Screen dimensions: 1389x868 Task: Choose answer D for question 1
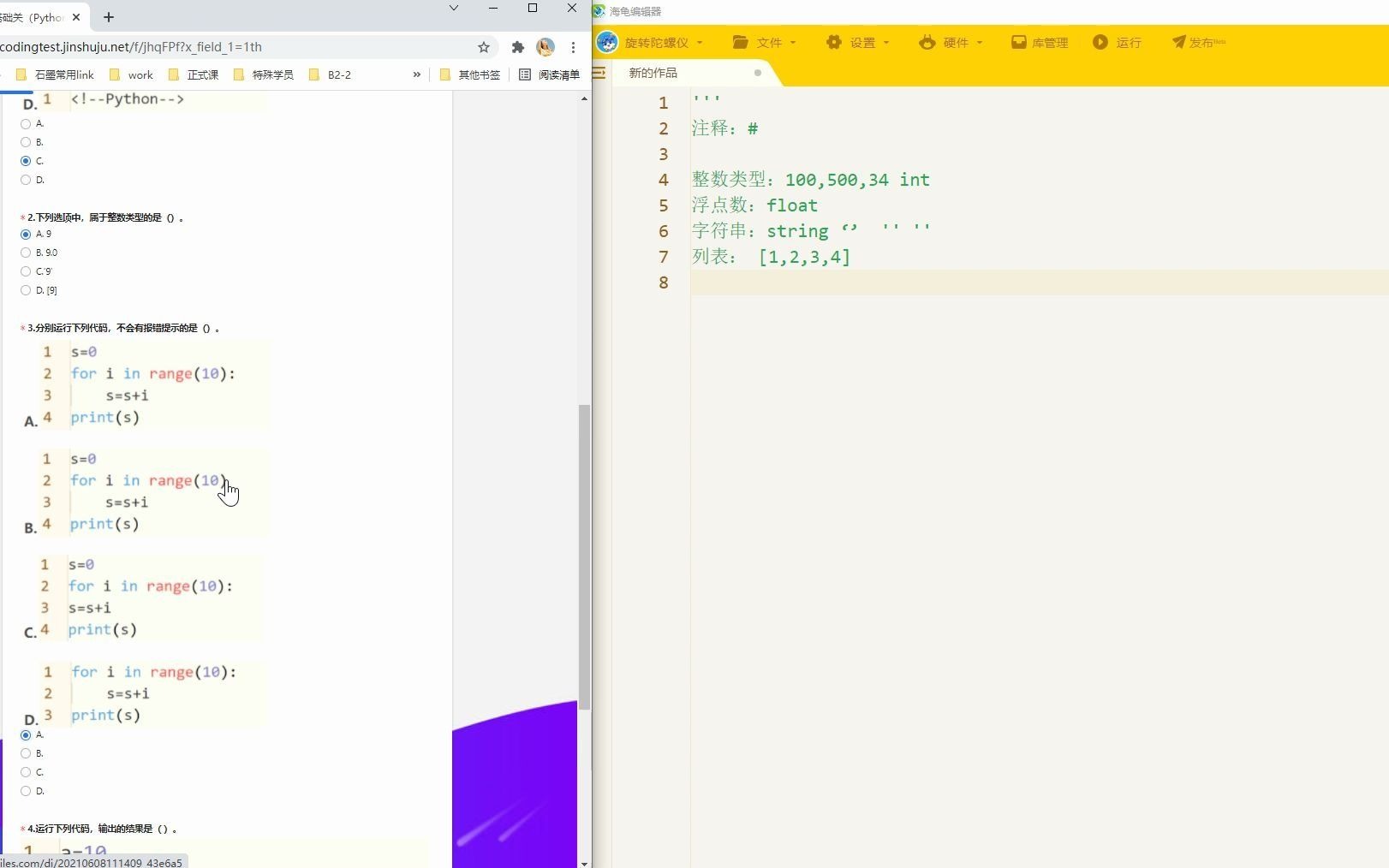point(25,180)
